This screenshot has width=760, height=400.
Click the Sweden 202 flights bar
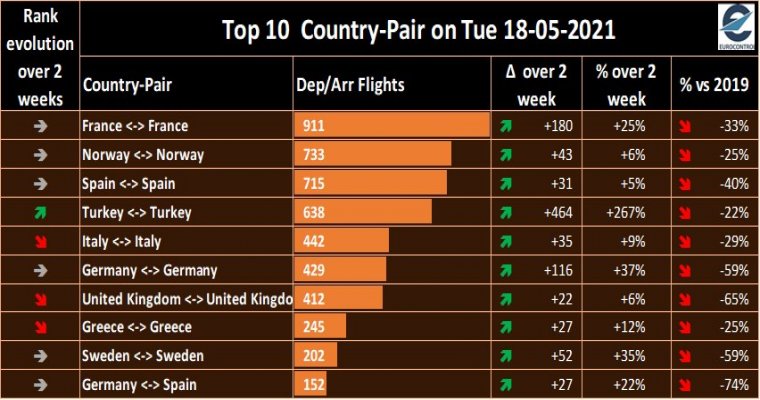[x=316, y=355]
